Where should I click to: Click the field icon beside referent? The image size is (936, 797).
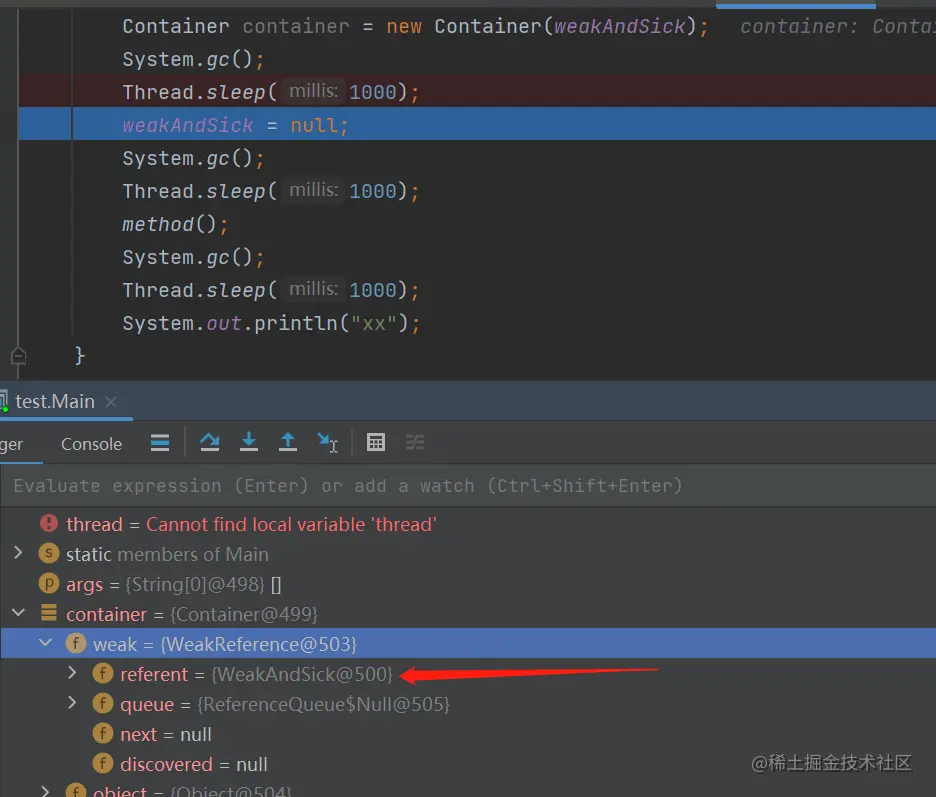click(x=103, y=673)
